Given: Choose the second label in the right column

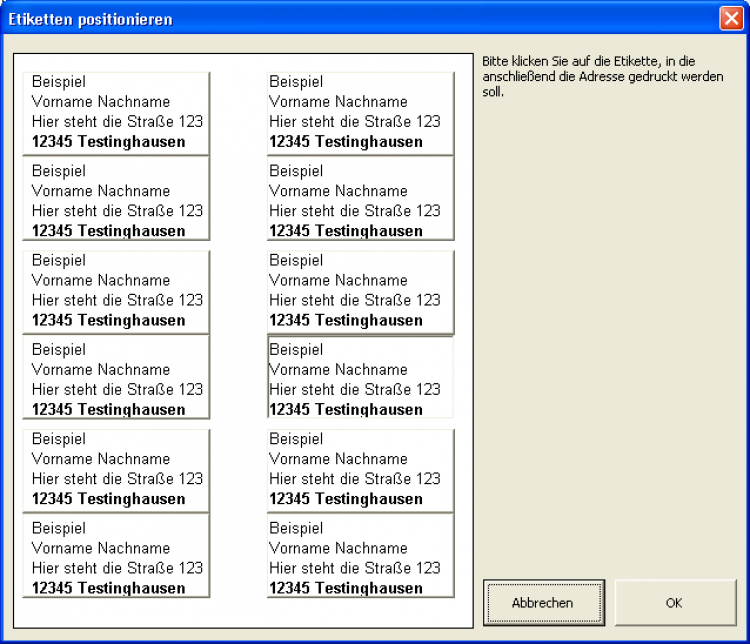Looking at the screenshot, I should pos(360,200).
